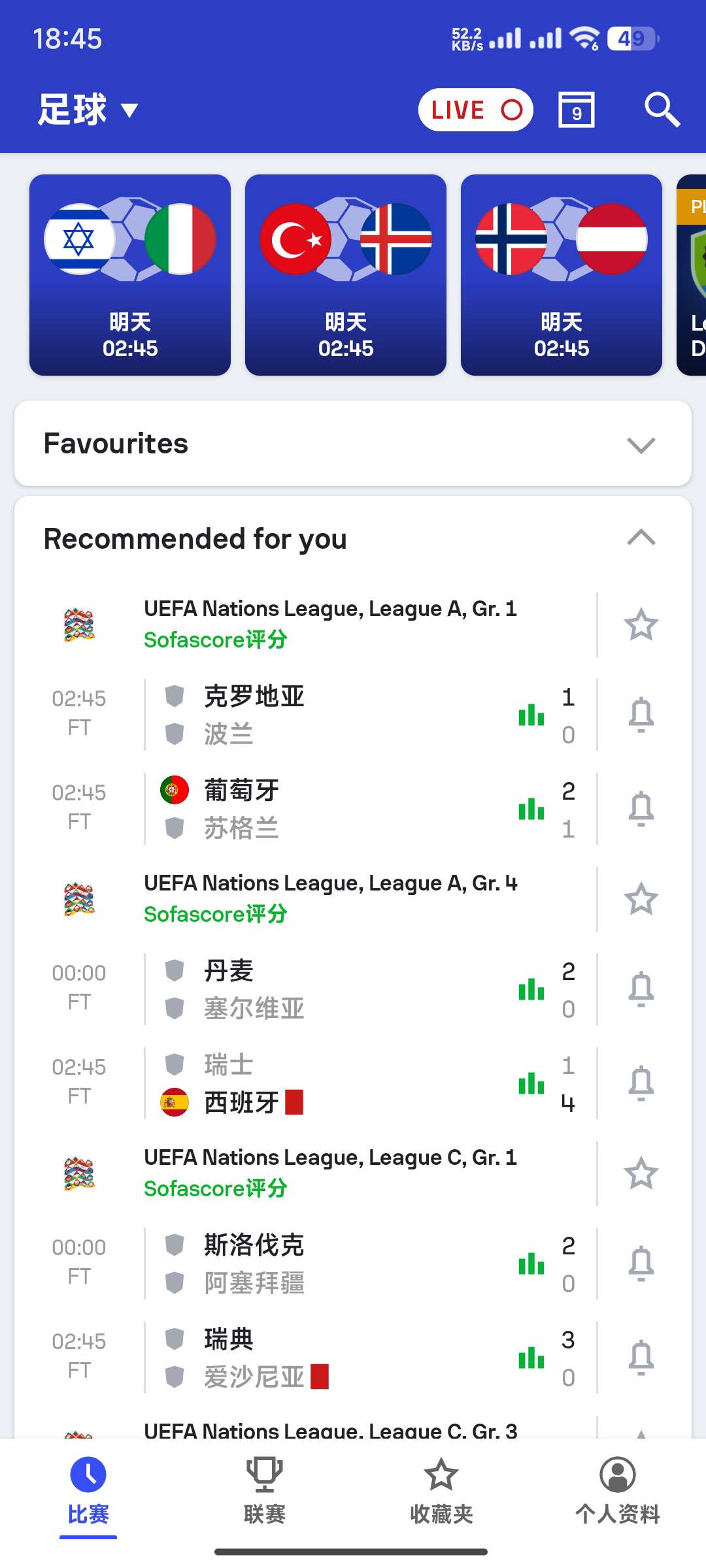The width and height of the screenshot is (706, 1568).
Task: View statistics bars for Sweden vs Estonia
Action: point(531,1358)
